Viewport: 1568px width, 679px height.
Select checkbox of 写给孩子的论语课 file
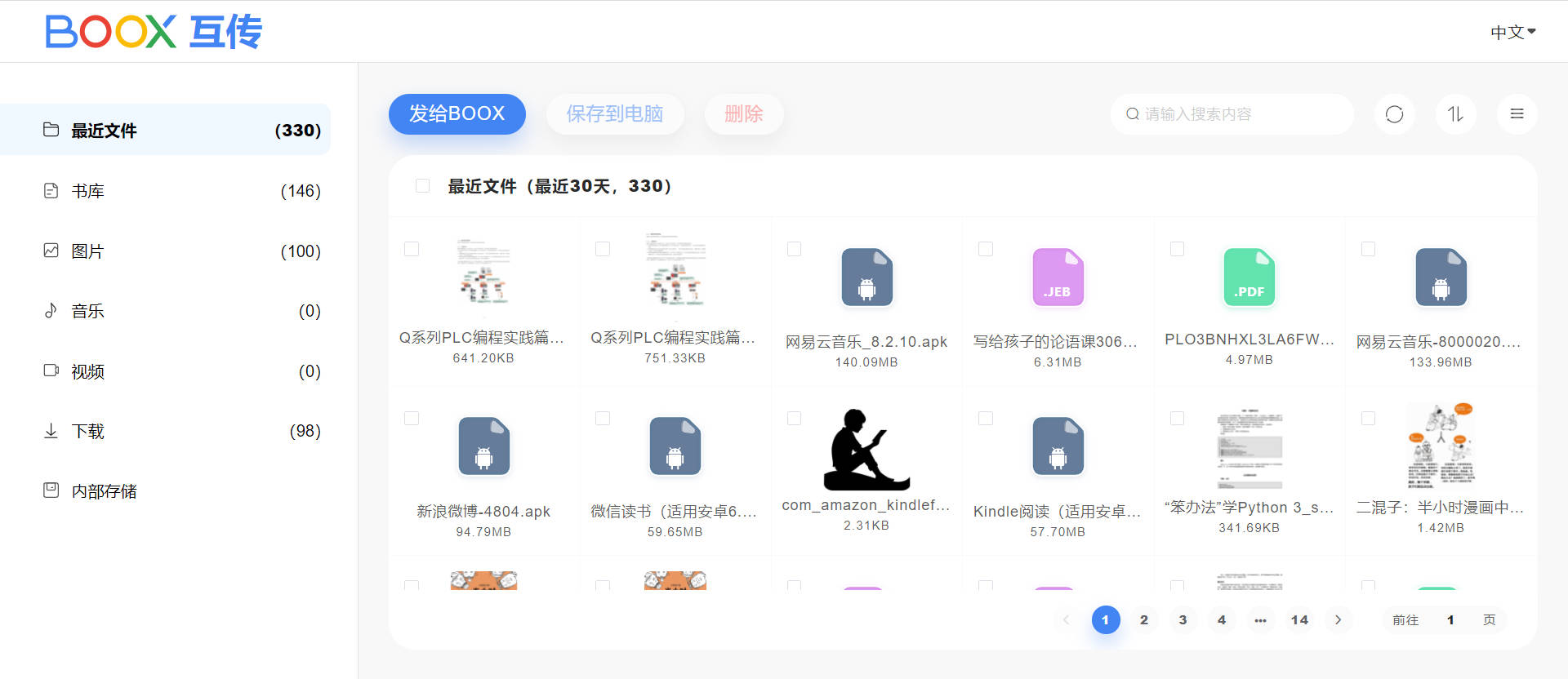coord(986,249)
